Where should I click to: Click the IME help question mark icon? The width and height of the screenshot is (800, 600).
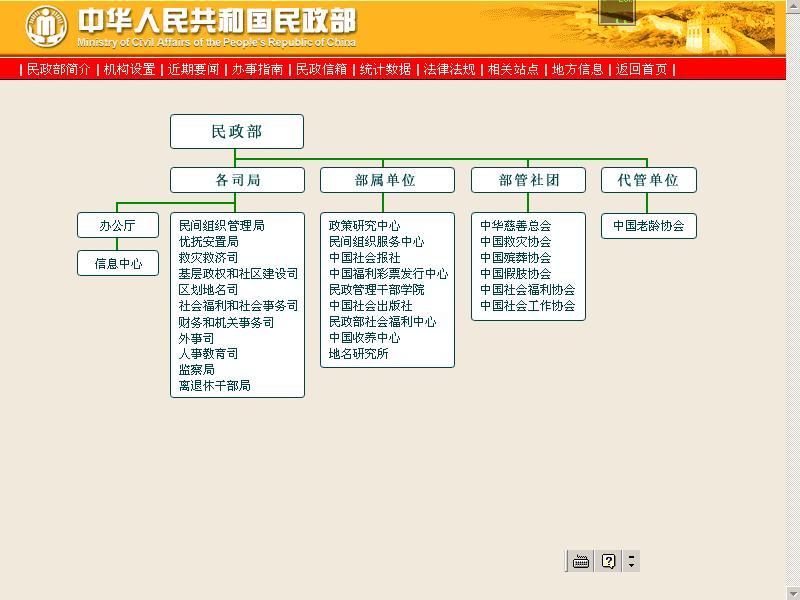point(608,561)
